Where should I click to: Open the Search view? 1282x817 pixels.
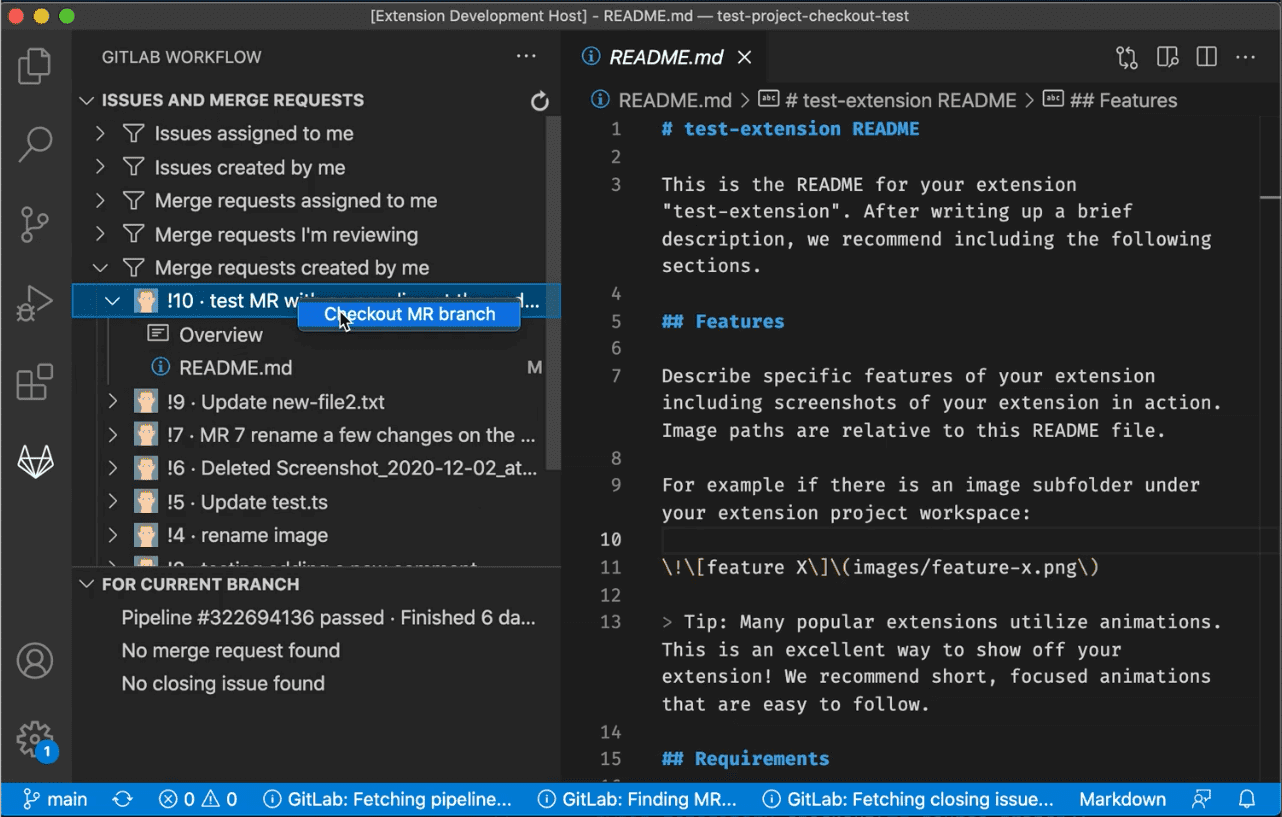35,145
